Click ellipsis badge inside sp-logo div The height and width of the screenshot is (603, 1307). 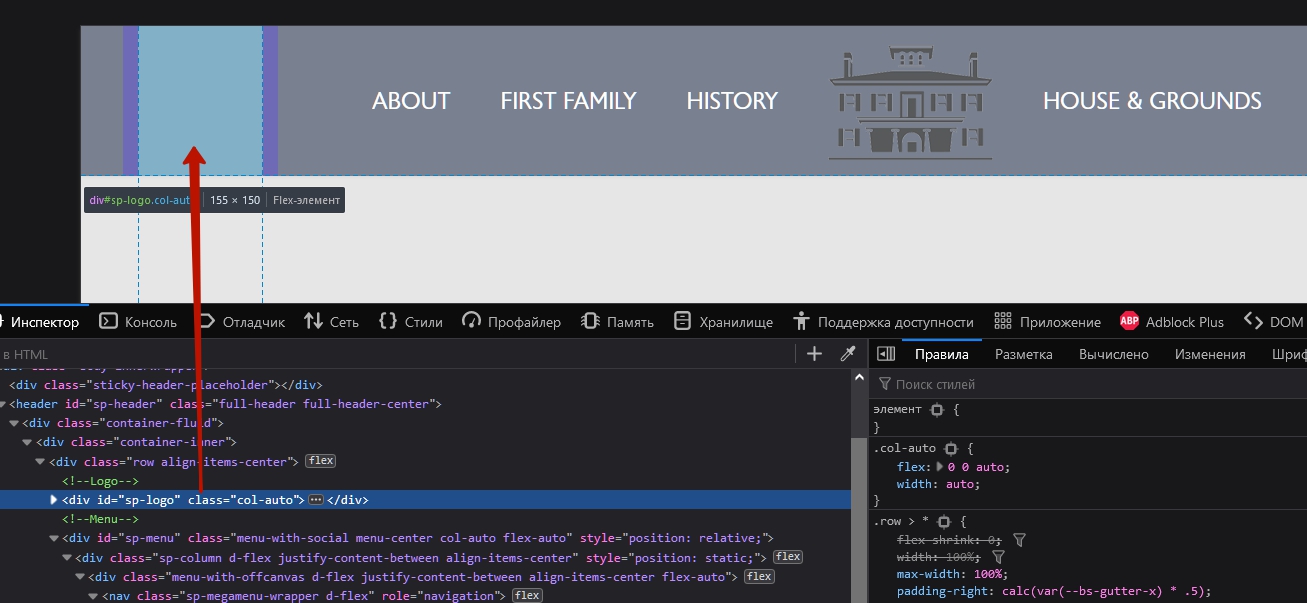316,500
